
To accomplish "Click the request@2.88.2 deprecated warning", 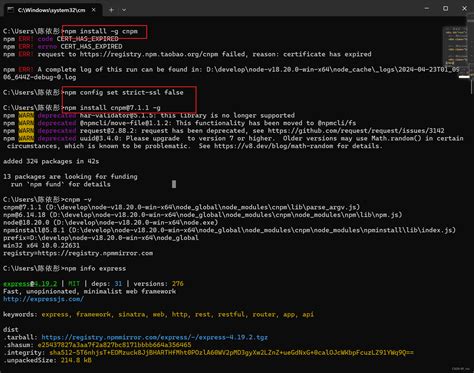I will tap(223, 131).
